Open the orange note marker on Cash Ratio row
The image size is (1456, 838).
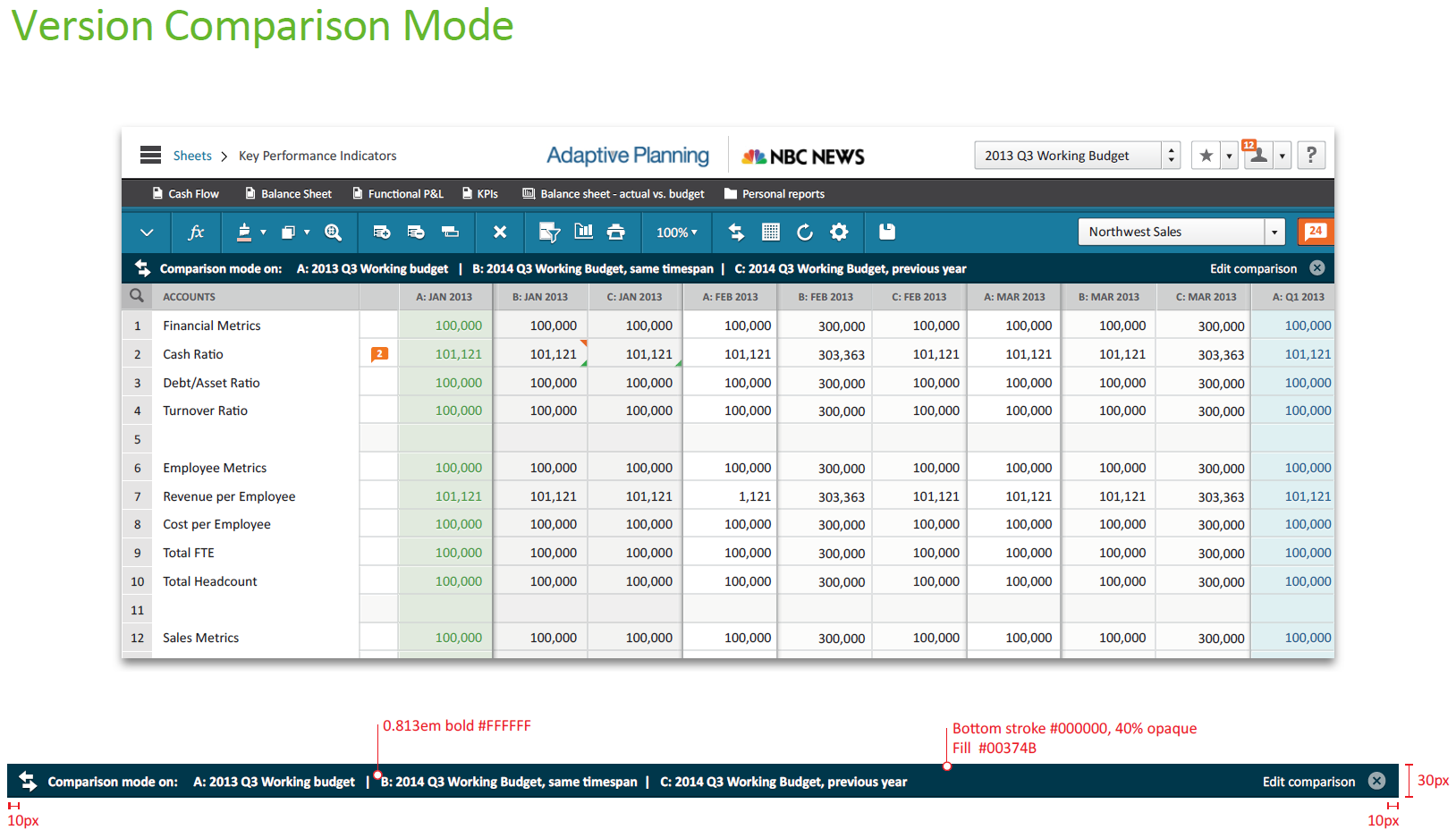coord(379,354)
